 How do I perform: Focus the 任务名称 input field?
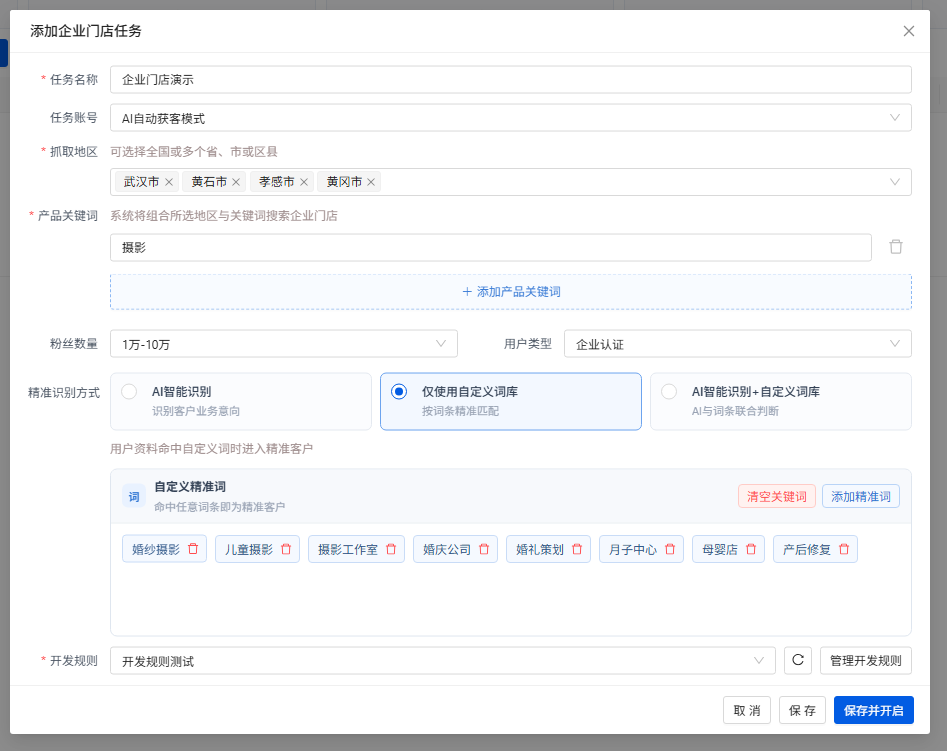coord(510,80)
